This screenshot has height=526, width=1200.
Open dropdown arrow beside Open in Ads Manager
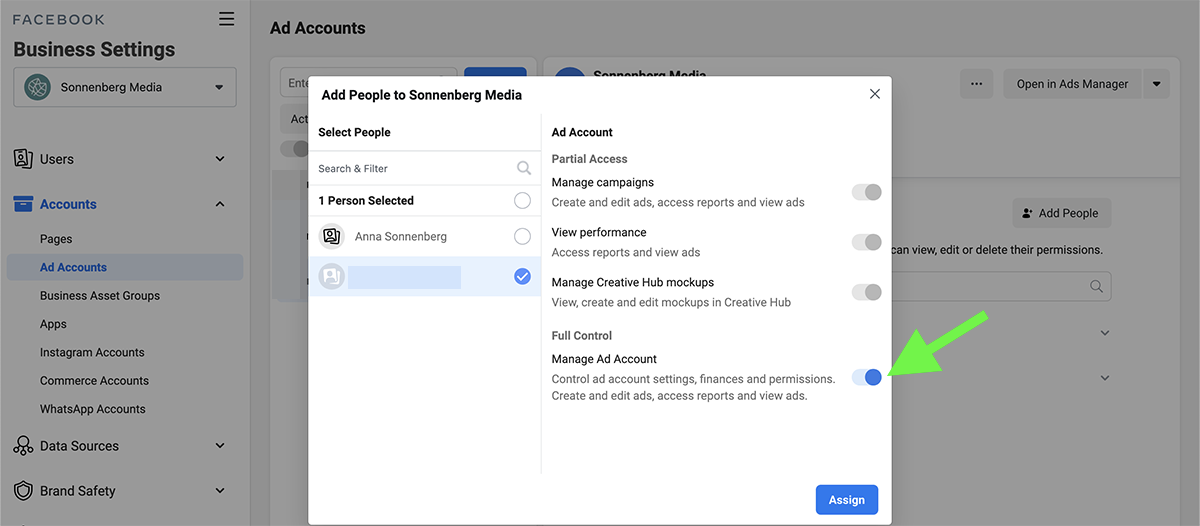(1157, 84)
